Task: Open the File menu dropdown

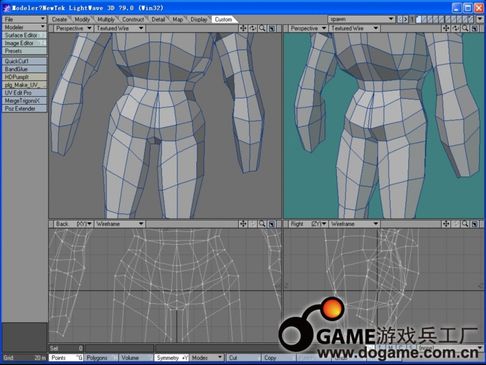Action: (x=24, y=19)
